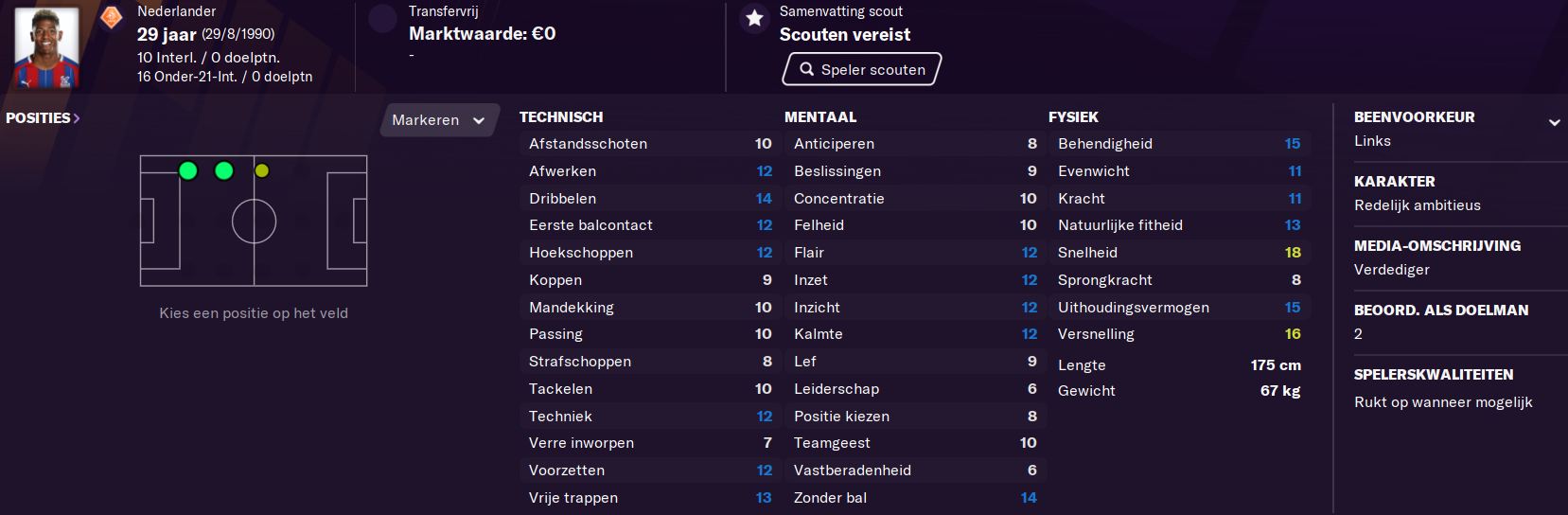Click the Speler scouten button
Viewport: 1568px width, 515px height.
click(862, 69)
